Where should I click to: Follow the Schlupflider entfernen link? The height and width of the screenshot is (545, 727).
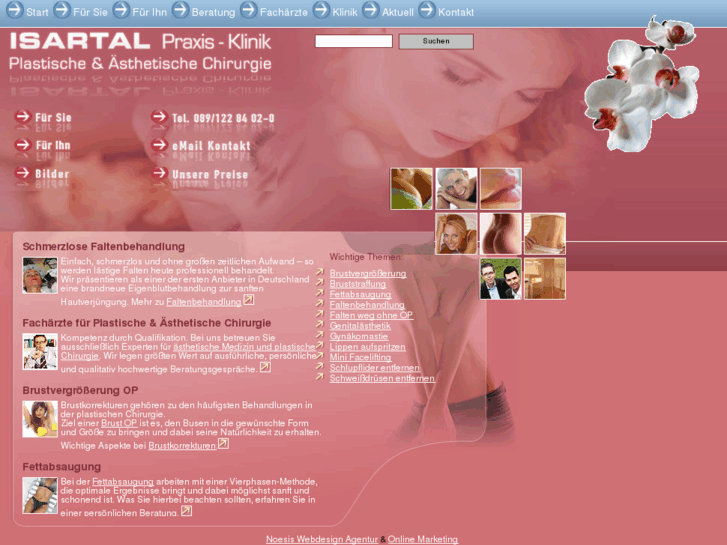tap(374, 368)
